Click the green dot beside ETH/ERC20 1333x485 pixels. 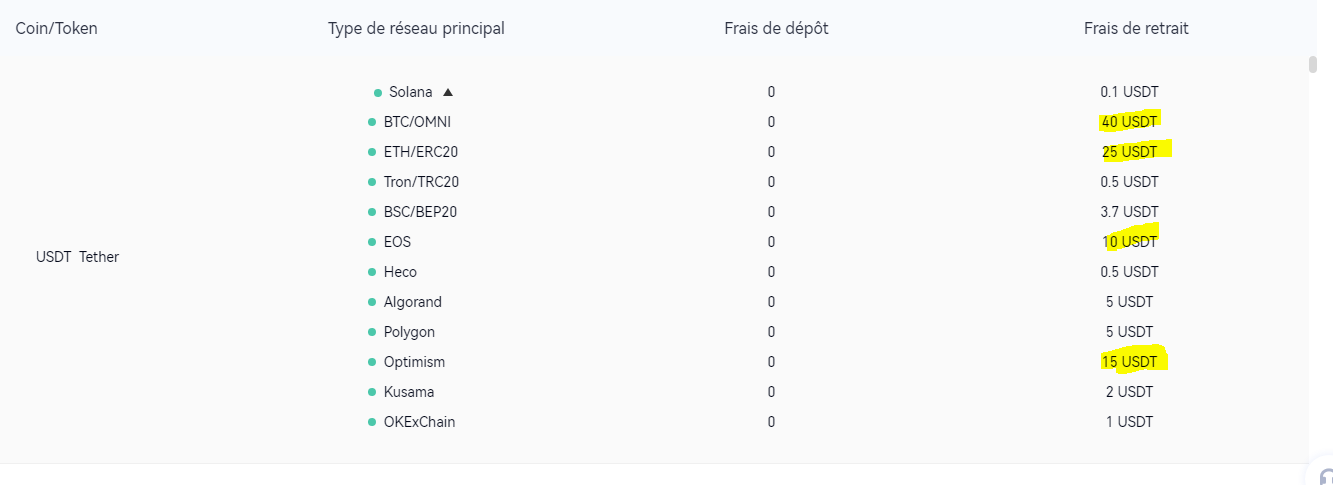click(372, 152)
